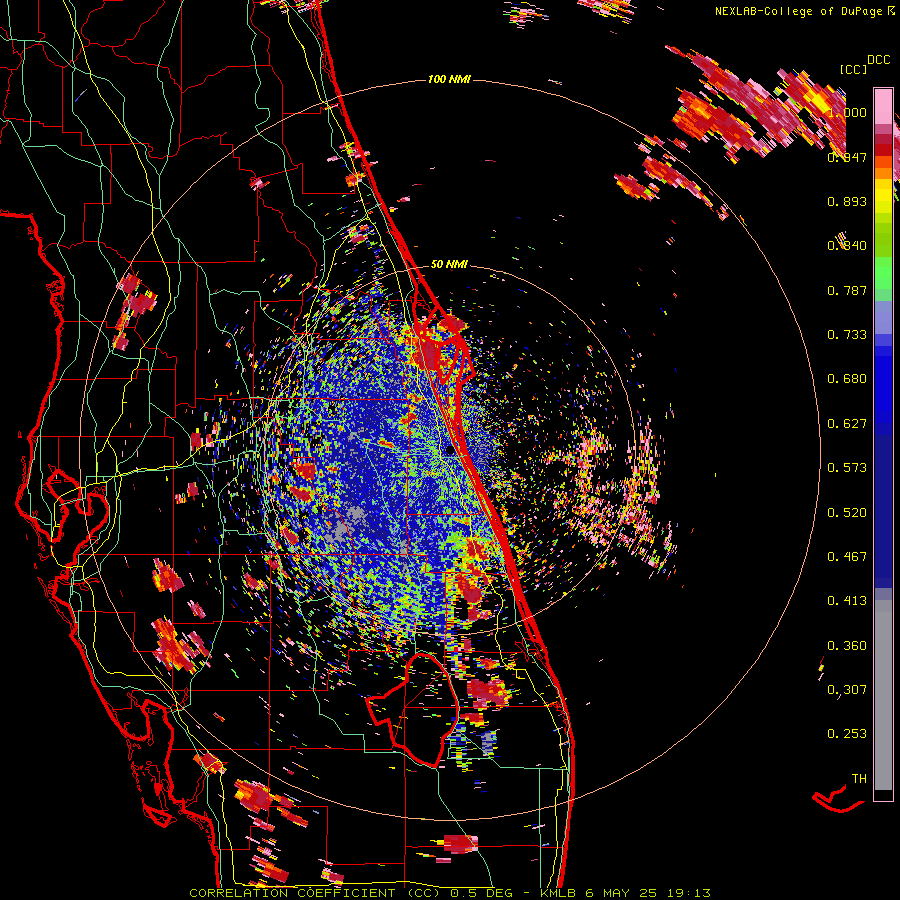This screenshot has height=900, width=900.
Task: Click the 0.253 scale value
Action: [x=847, y=734]
